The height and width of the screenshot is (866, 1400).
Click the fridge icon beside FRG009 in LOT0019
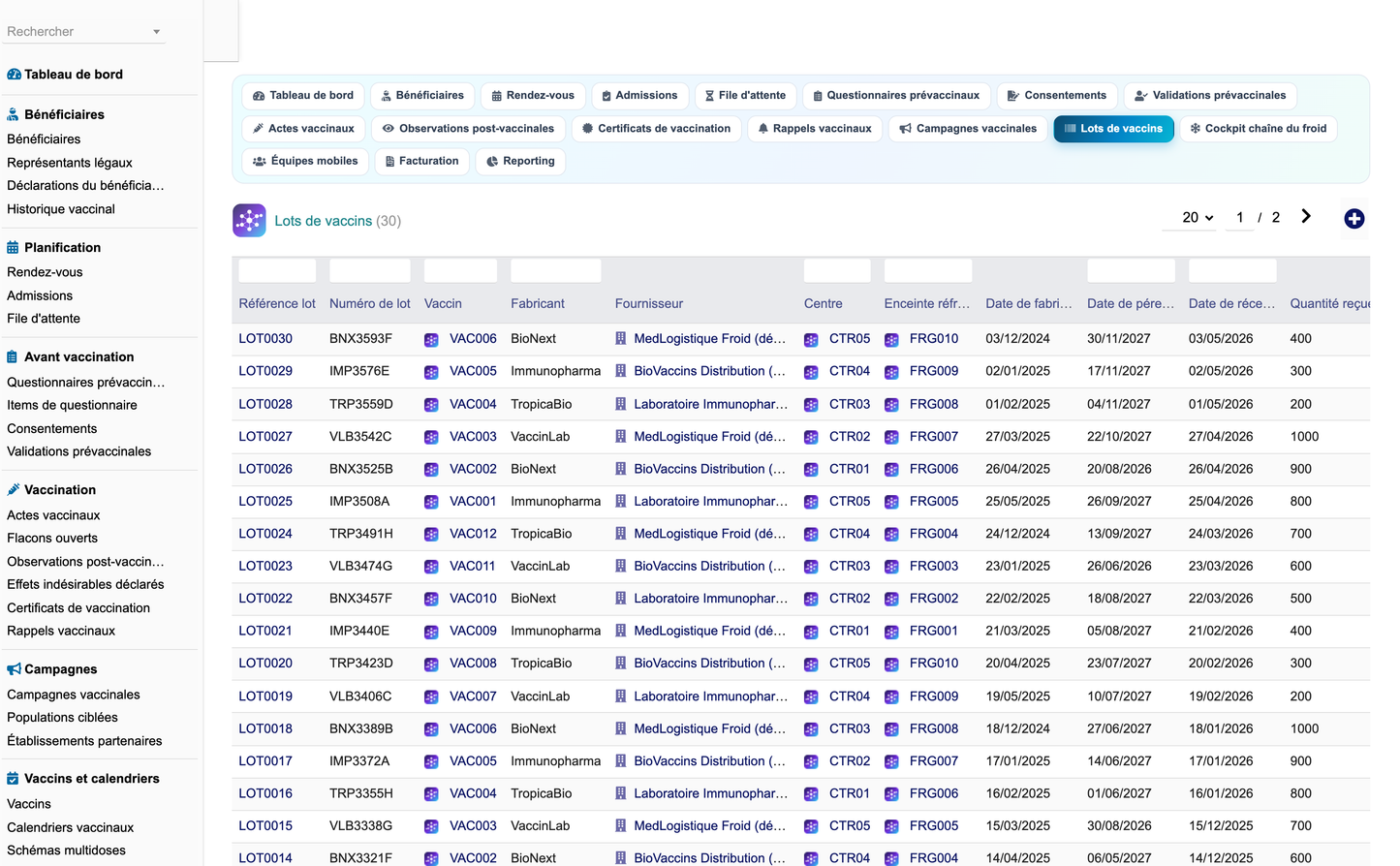(891, 697)
